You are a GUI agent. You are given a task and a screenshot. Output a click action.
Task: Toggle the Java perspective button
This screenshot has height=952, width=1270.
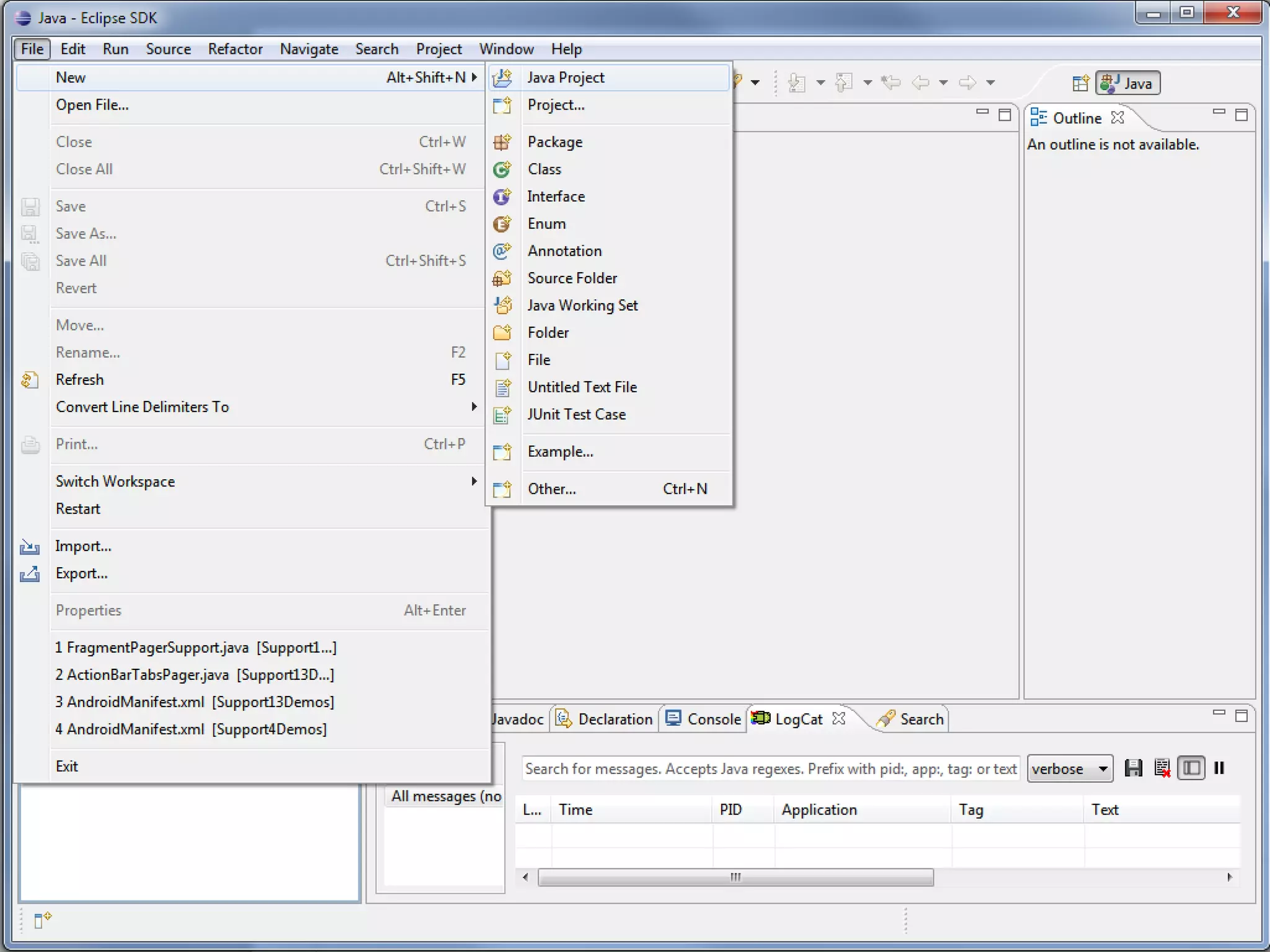tap(1128, 83)
